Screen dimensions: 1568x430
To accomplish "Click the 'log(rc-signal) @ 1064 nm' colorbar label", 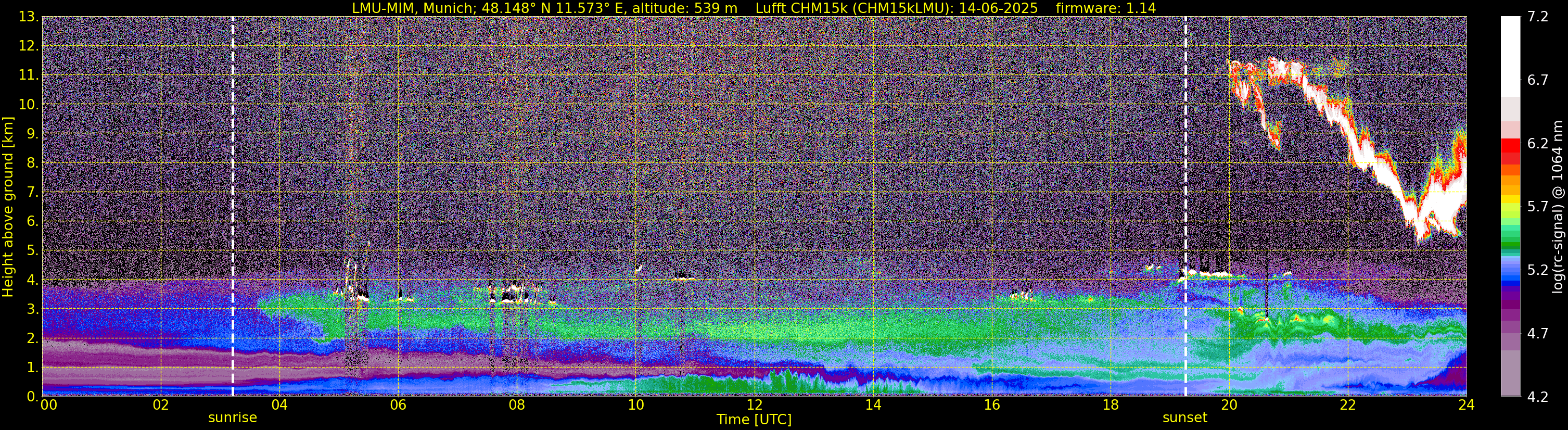I will pyautogui.click(x=1557, y=207).
